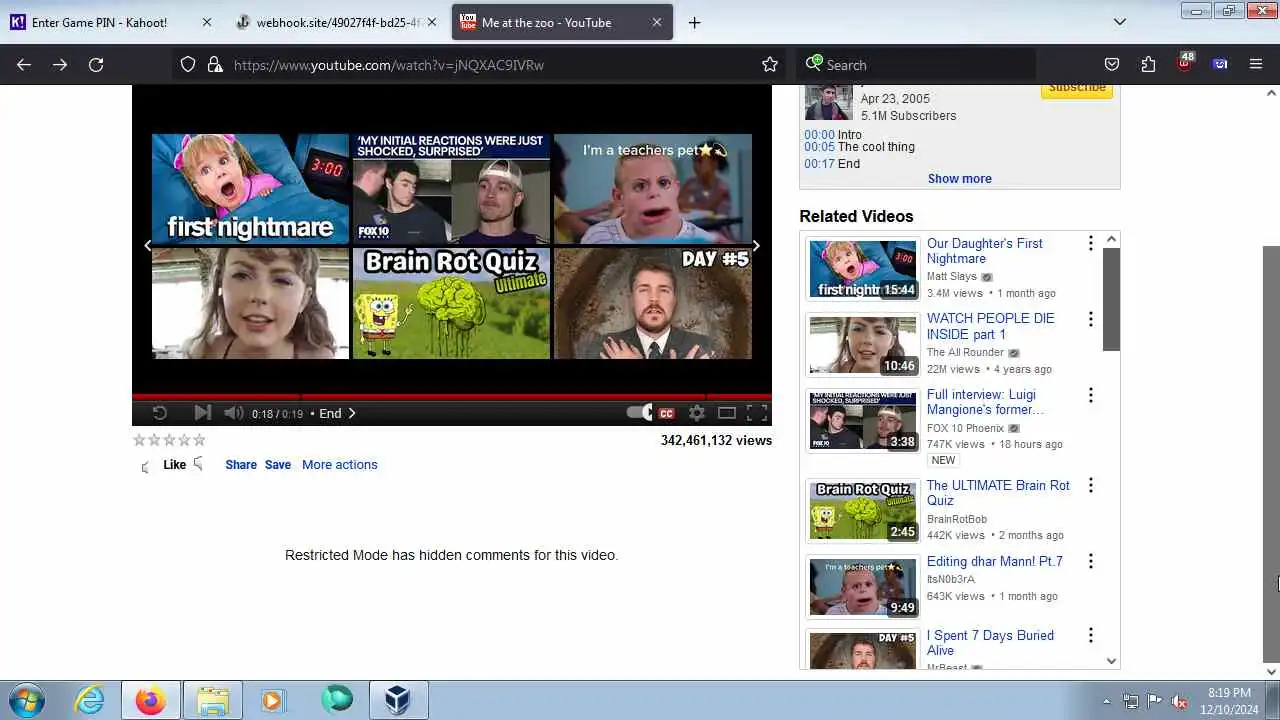1280x720 pixels.
Task: Click the Save link below the video
Action: coord(278,465)
